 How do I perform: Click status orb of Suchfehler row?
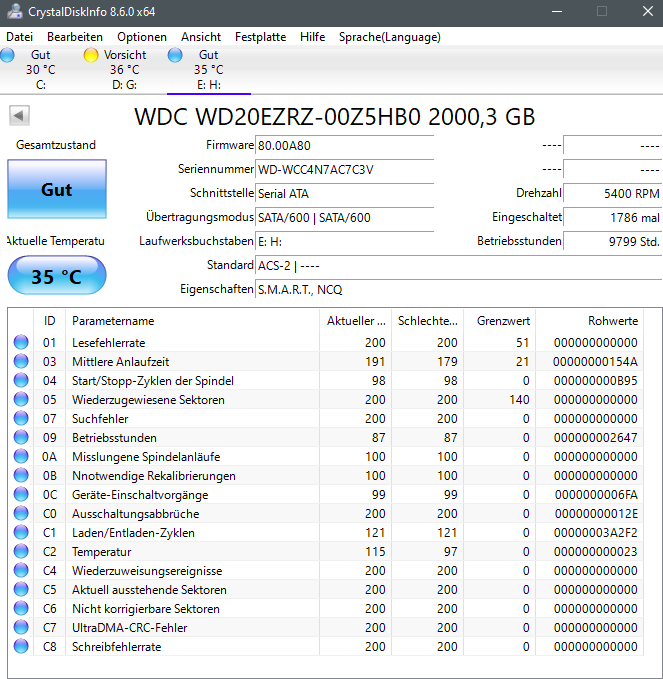click(x=21, y=418)
